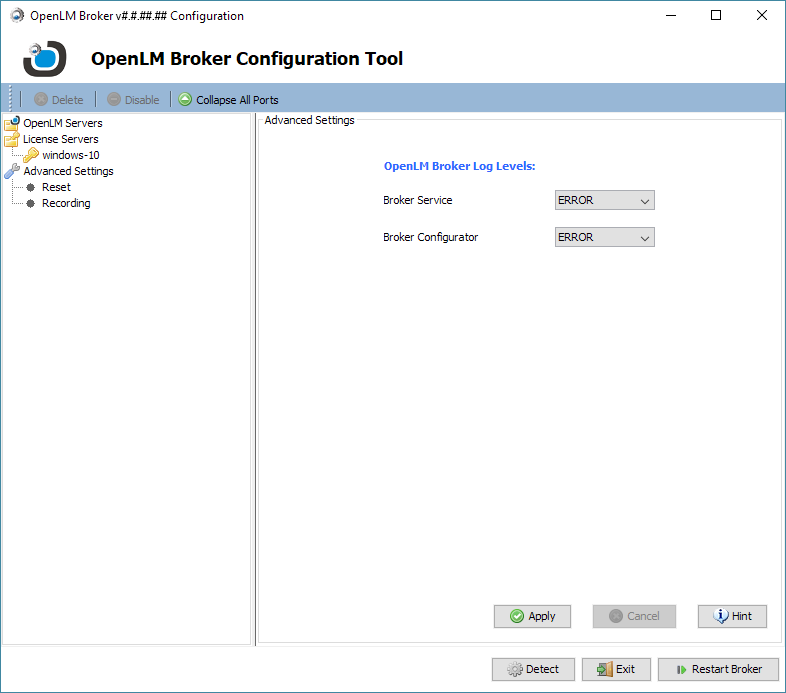This screenshot has width=786, height=693.
Task: Click the License Servers folder icon
Action: [x=12, y=140]
